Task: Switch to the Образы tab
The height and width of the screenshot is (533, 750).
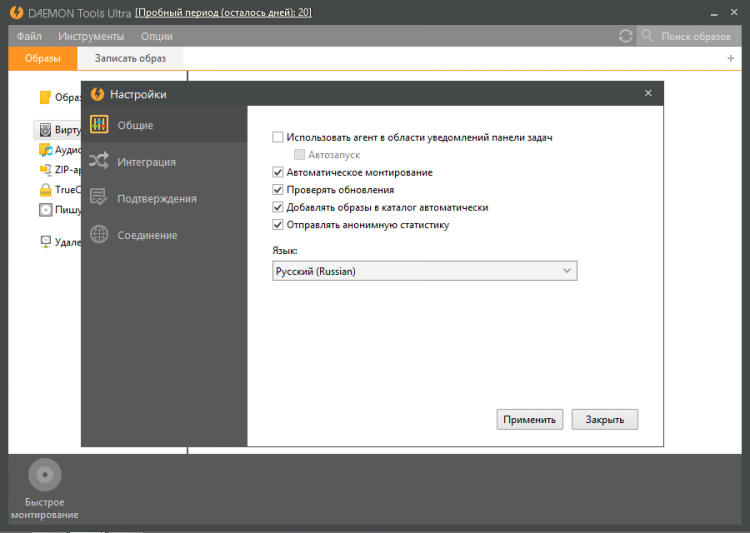Action: click(43, 58)
